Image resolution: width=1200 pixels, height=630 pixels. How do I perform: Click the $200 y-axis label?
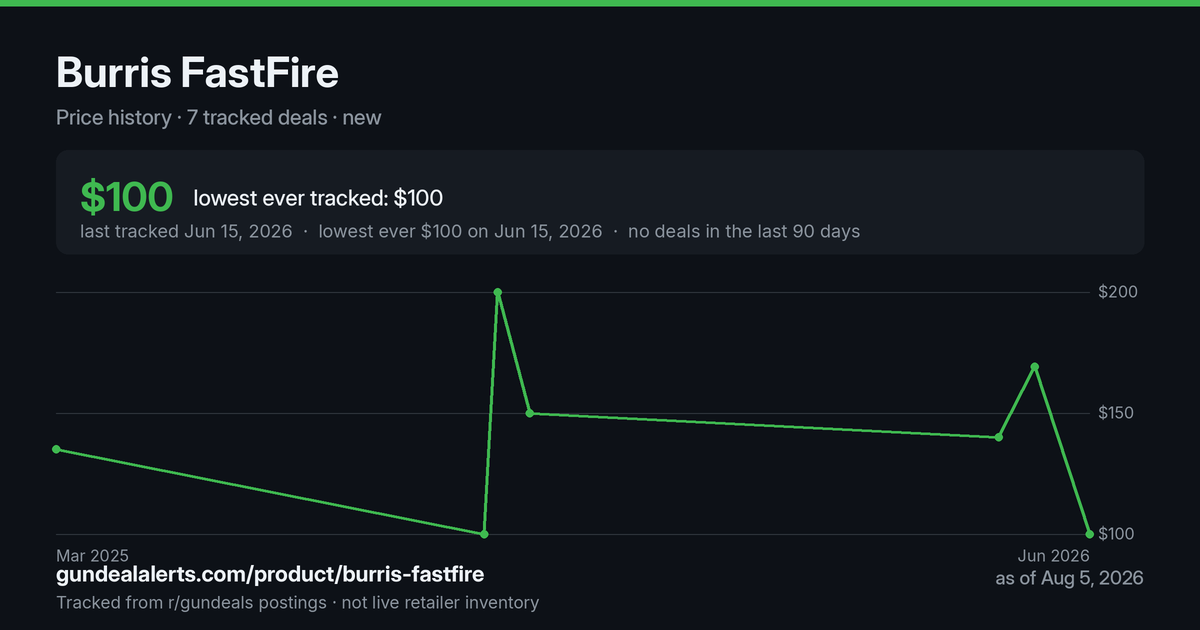click(1118, 292)
